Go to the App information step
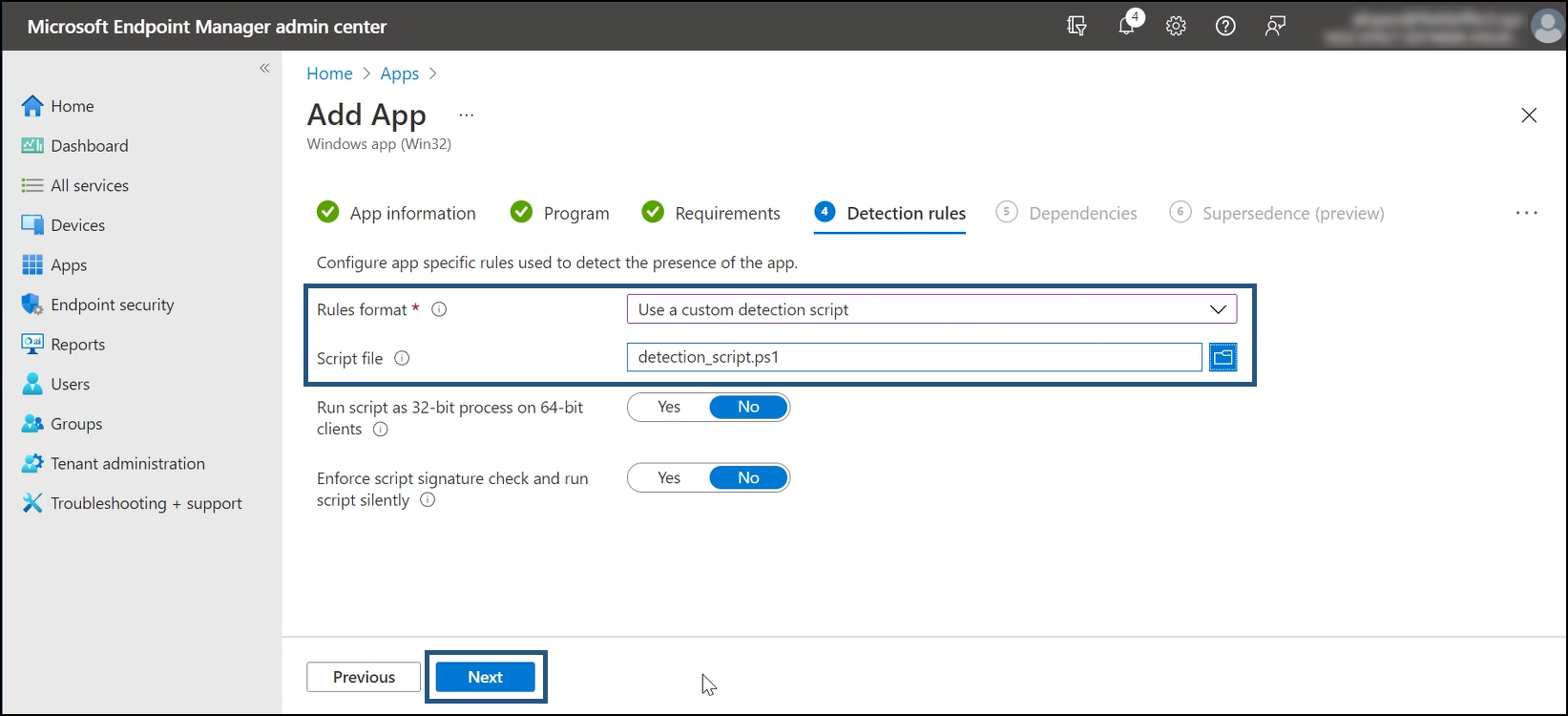Screen dimensions: 1568x716 point(396,213)
